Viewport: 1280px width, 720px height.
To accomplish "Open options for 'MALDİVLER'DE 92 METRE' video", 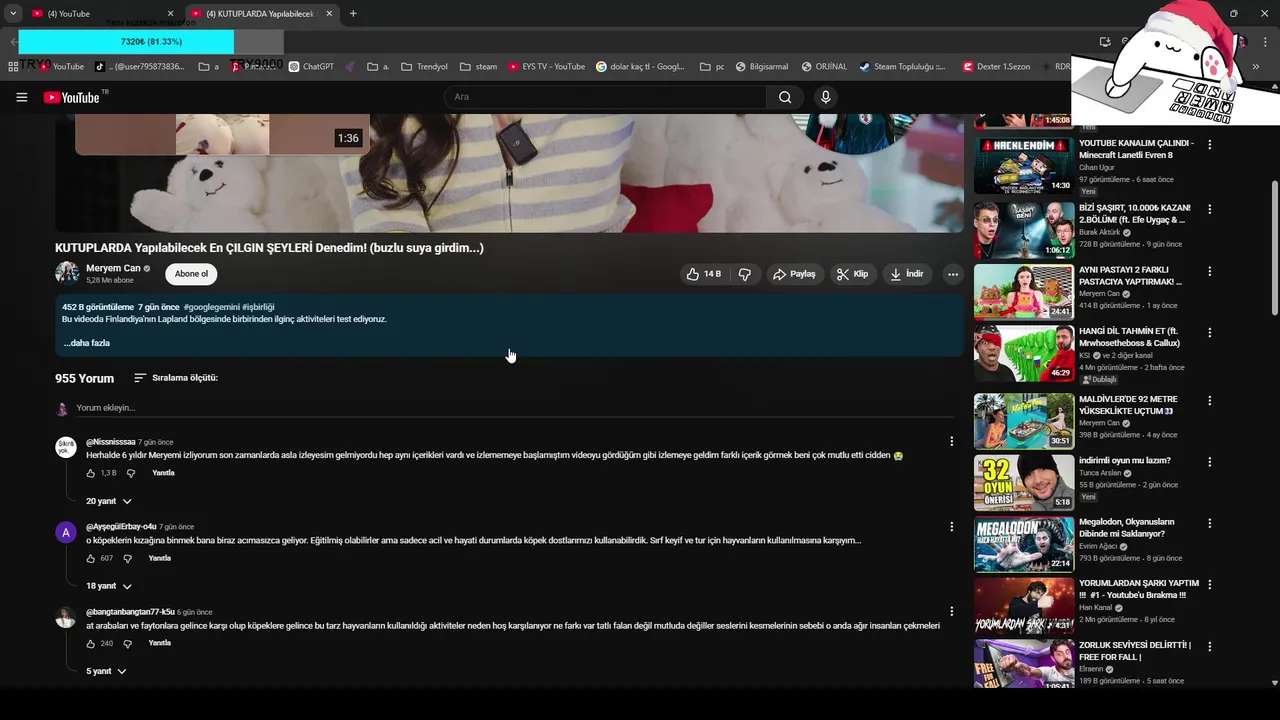I will [1209, 400].
